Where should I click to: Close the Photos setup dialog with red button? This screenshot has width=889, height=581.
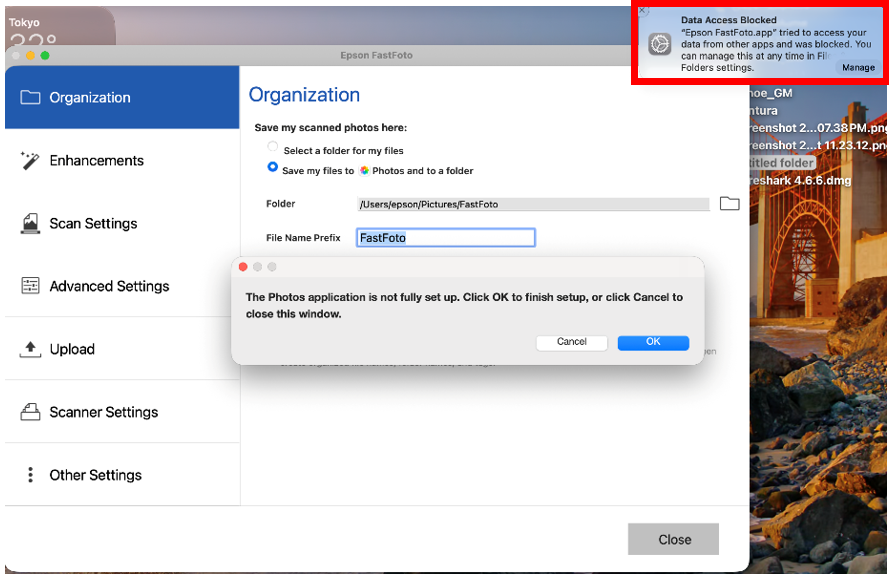pyautogui.click(x=243, y=267)
